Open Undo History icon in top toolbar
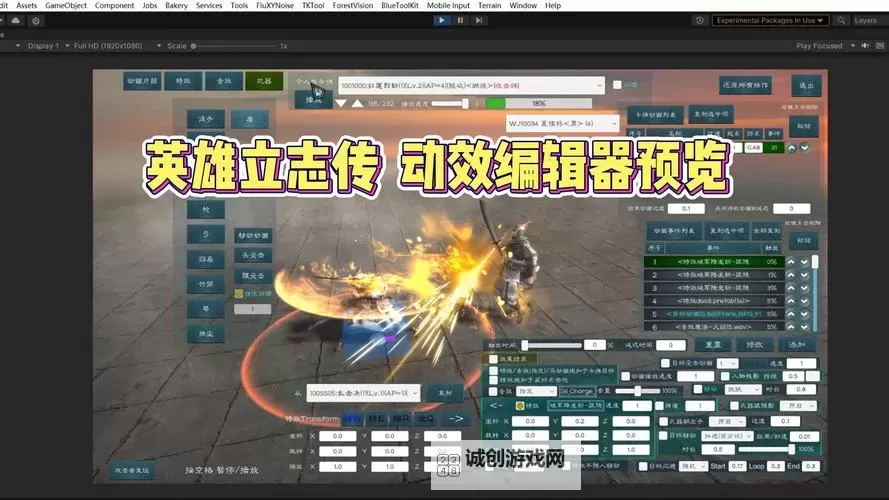The width and height of the screenshot is (889, 500). coord(700,20)
